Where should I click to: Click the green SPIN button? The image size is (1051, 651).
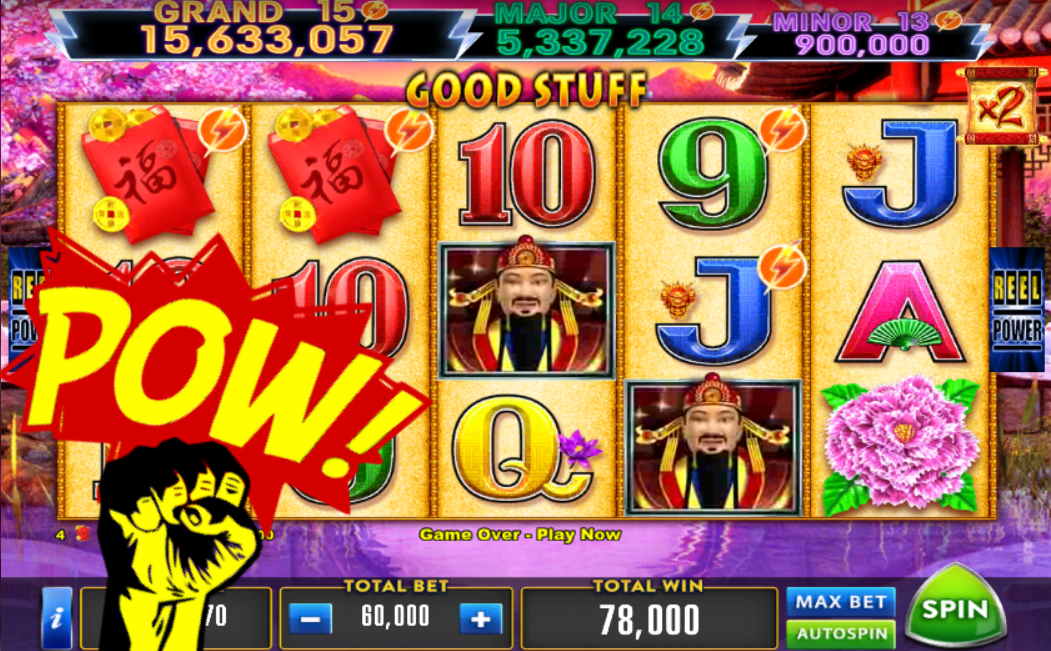(956, 608)
